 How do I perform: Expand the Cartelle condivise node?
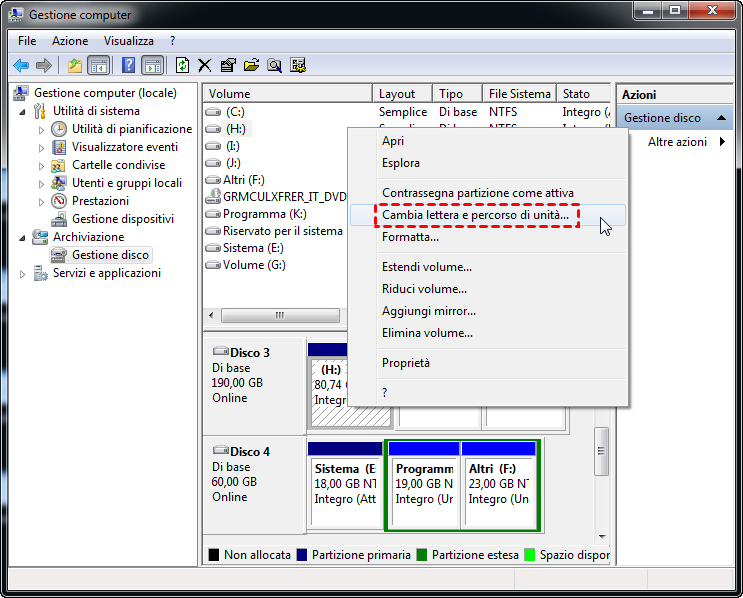[41, 166]
